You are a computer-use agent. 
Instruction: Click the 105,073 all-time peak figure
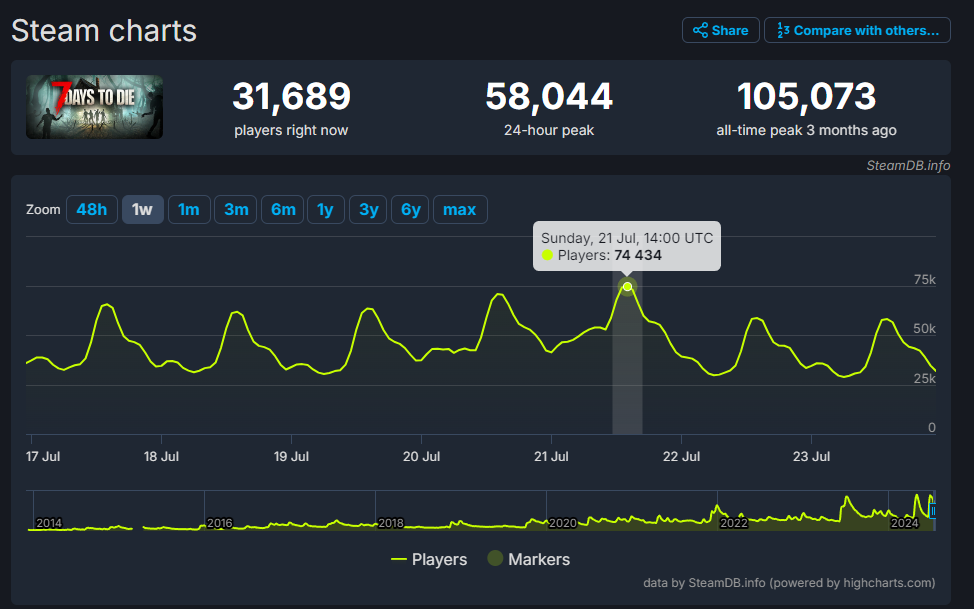click(x=806, y=96)
